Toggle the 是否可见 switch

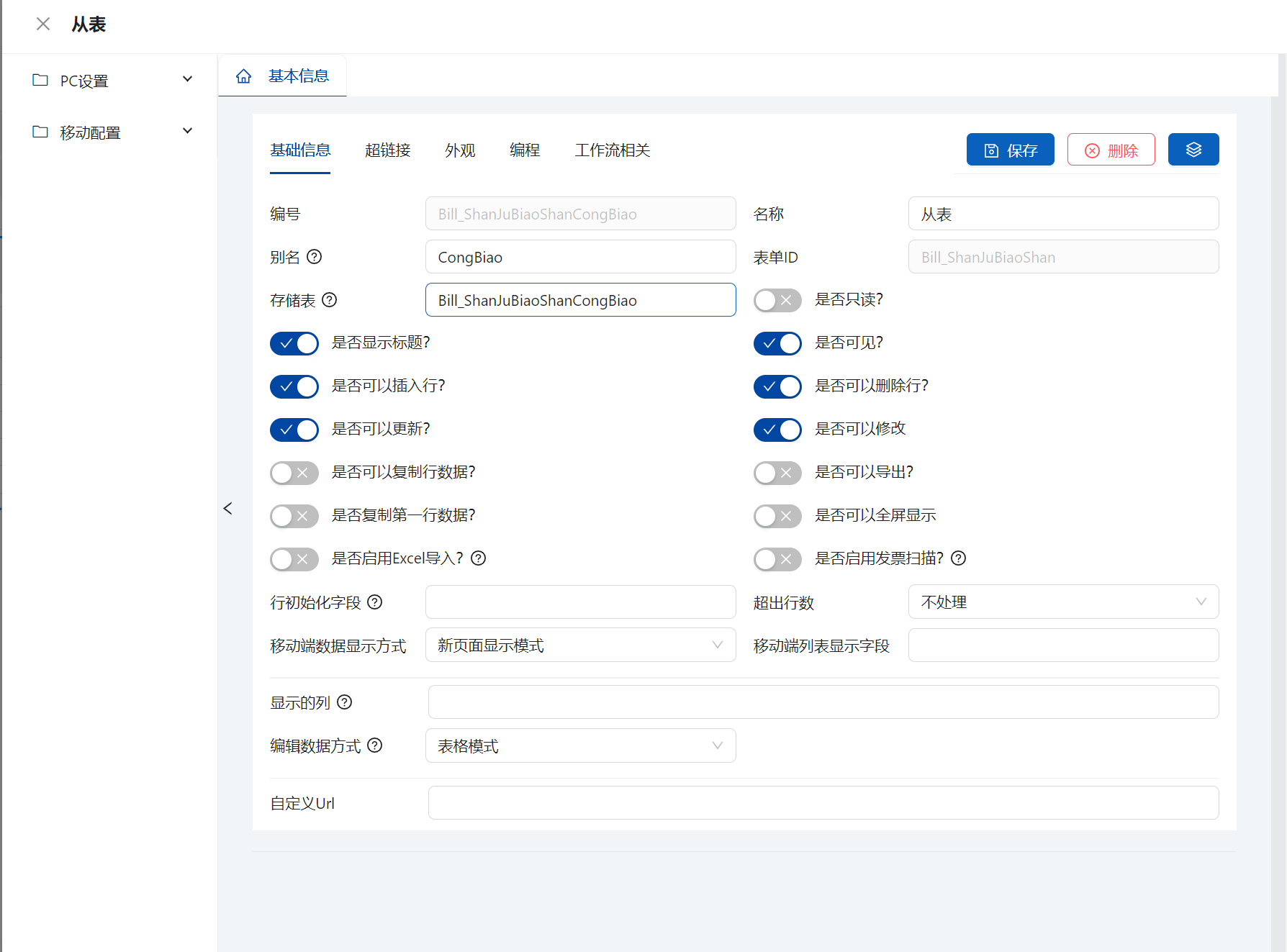[x=777, y=343]
